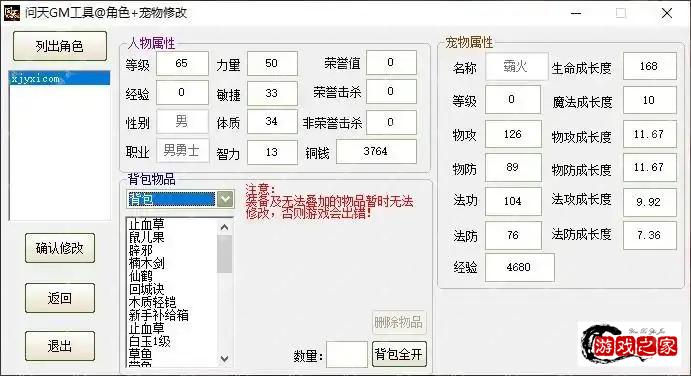The image size is (691, 376).
Task: Click the 法攻成长度 field showing 9.92
Action: (x=650, y=202)
